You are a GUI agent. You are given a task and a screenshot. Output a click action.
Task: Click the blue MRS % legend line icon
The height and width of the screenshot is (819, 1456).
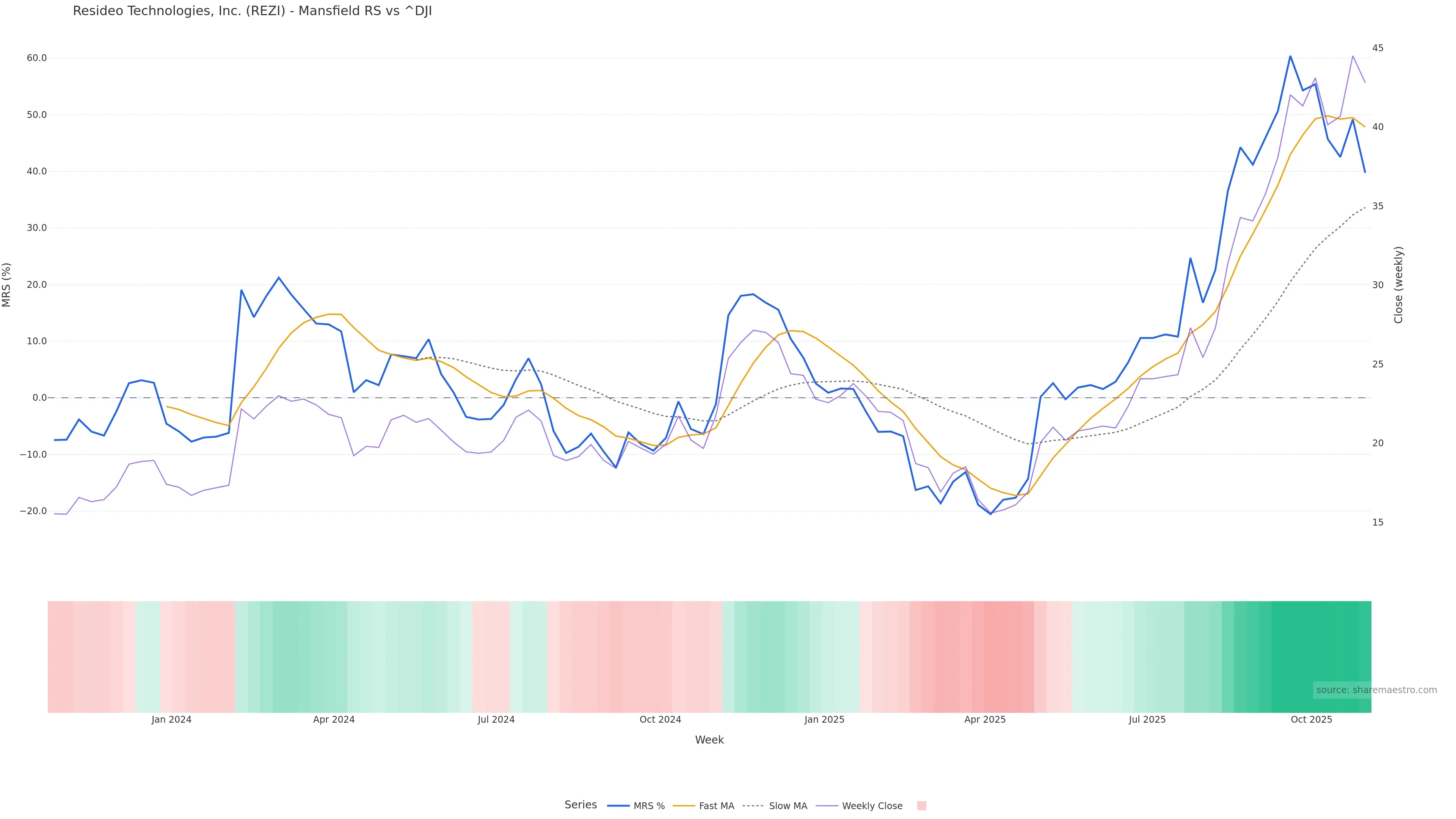pyautogui.click(x=618, y=806)
